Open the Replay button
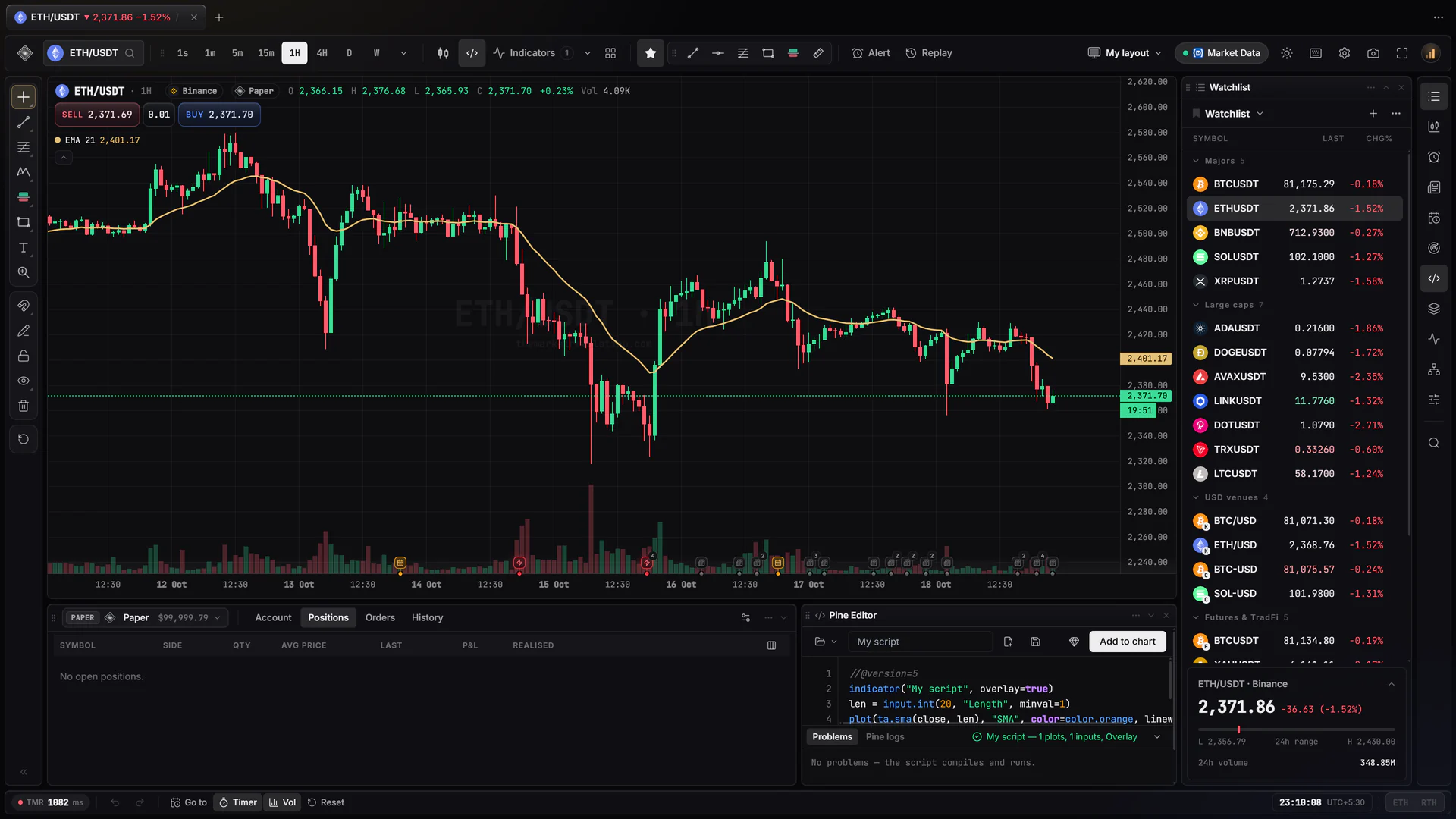This screenshot has height=819, width=1456. pyautogui.click(x=929, y=53)
